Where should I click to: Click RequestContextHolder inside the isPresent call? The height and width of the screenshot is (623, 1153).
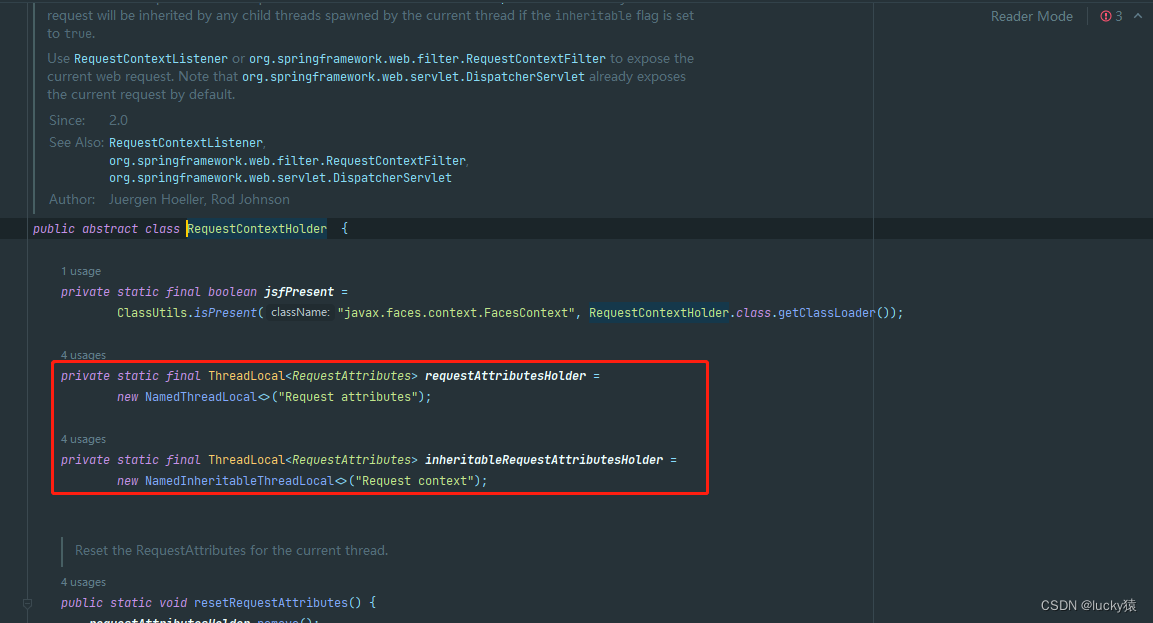pyautogui.click(x=659, y=313)
